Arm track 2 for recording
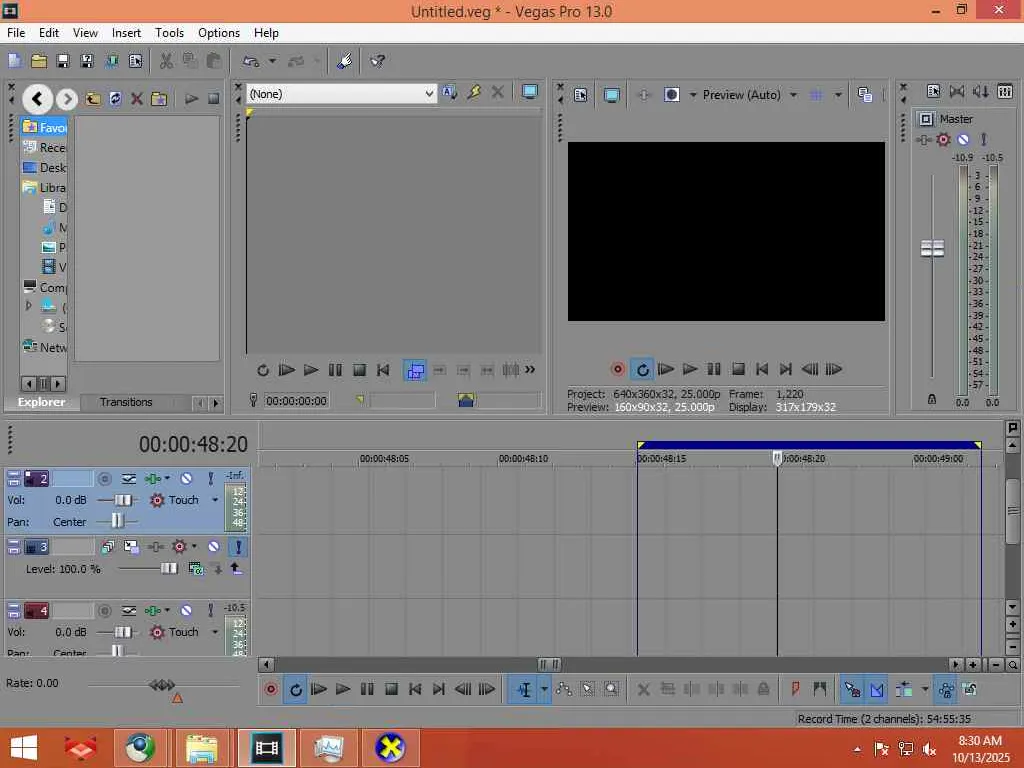The height and width of the screenshot is (768, 1024). coord(104,479)
